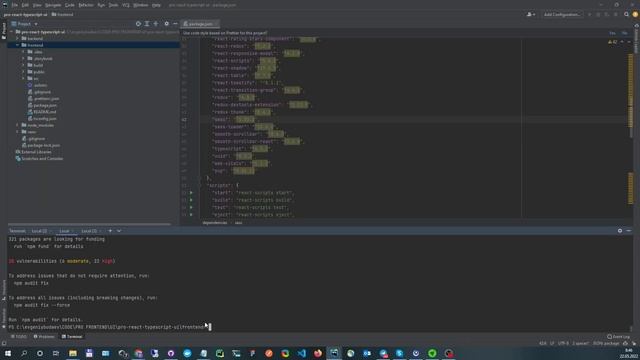This screenshot has width=640, height=360.
Task: Select .prettierrc.json file
Action: (46, 98)
